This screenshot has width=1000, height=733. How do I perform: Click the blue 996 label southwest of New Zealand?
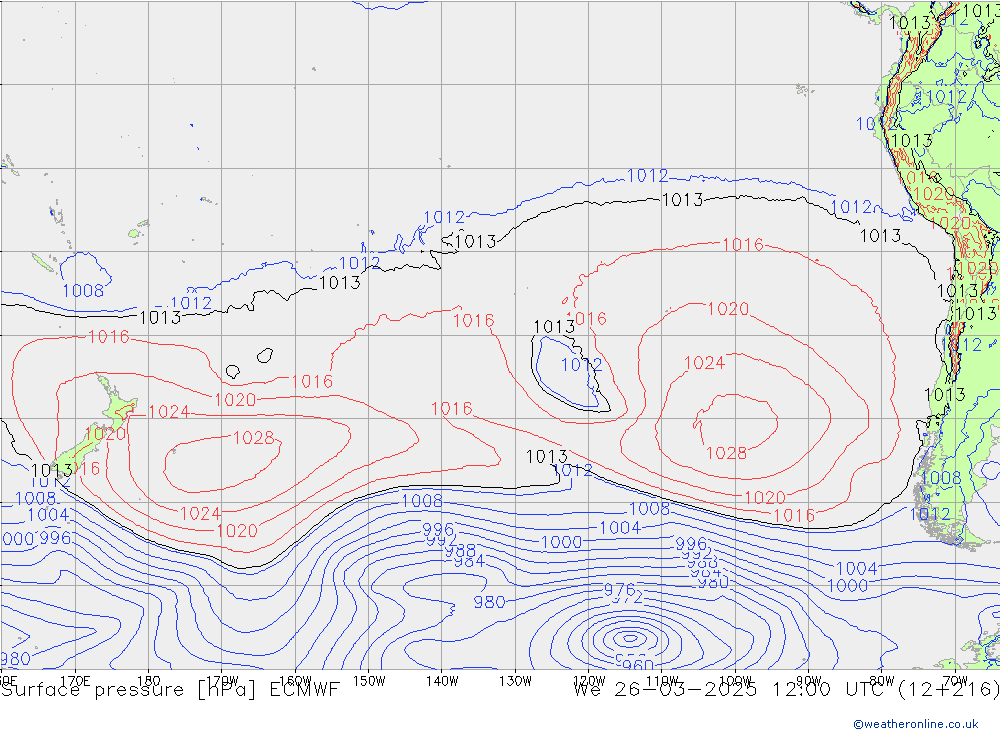[55, 538]
